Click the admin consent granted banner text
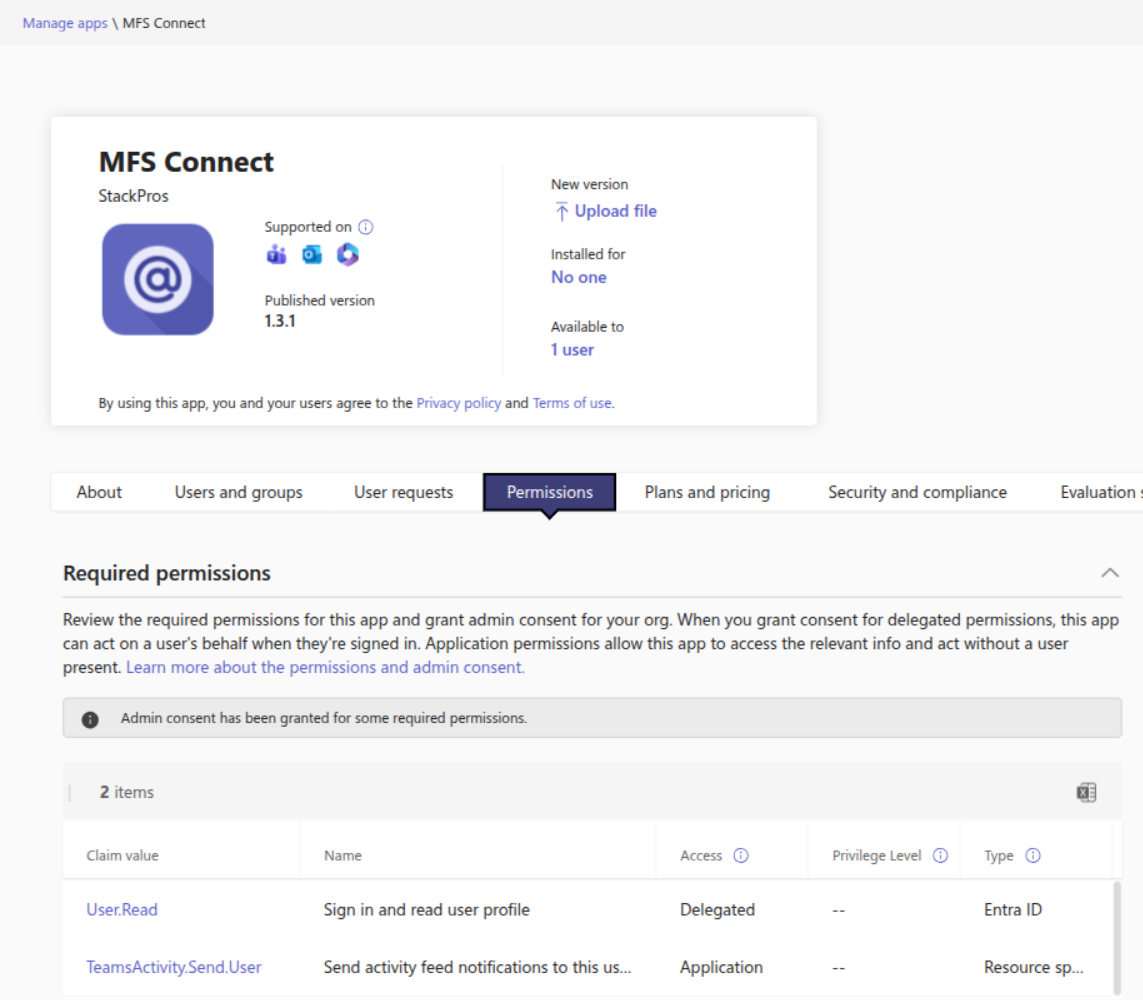 (324, 718)
